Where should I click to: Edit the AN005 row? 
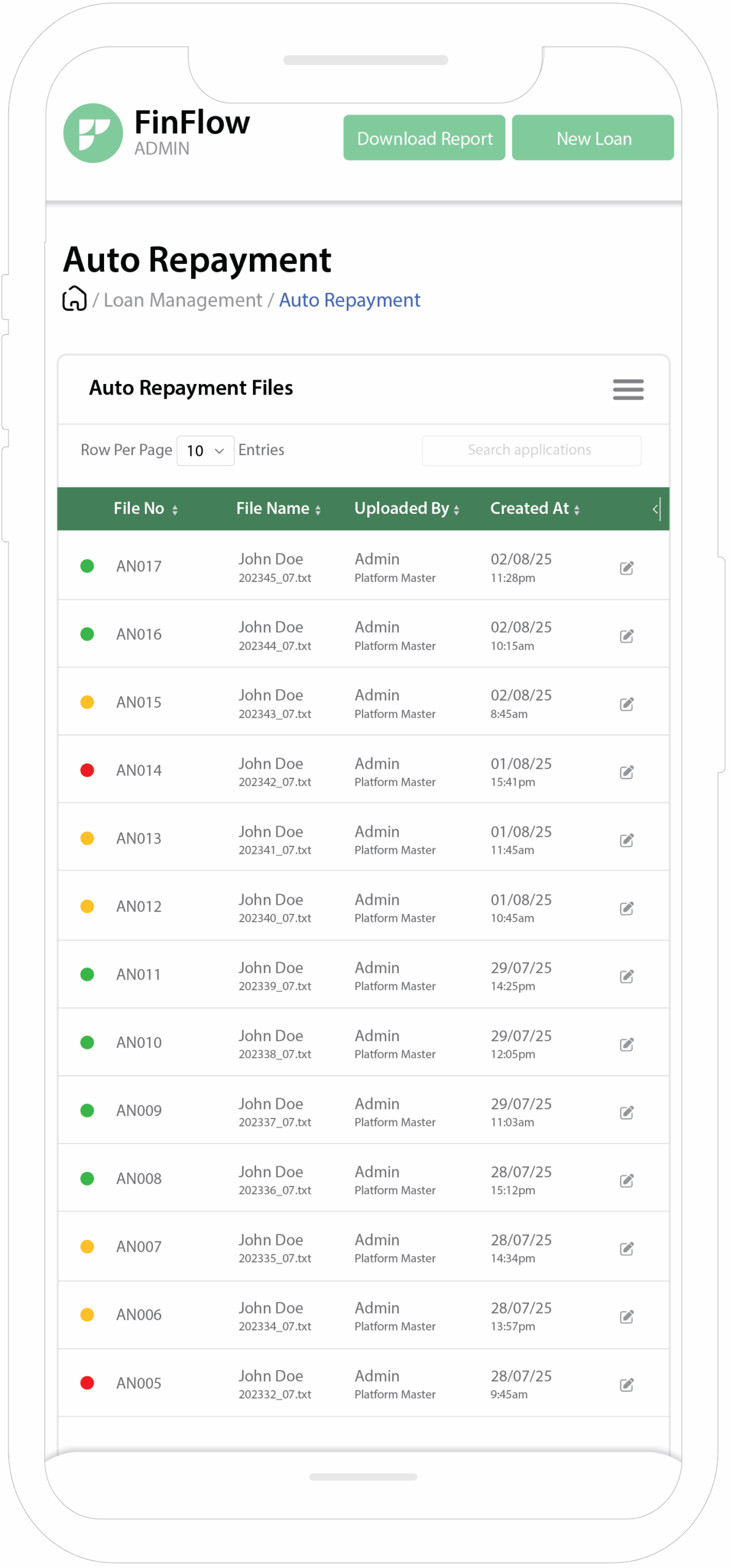click(x=626, y=1384)
